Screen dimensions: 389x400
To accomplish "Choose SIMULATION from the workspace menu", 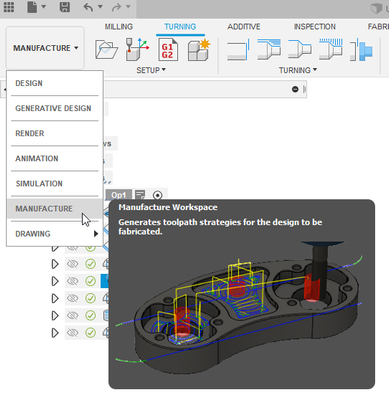I will [x=55, y=183].
